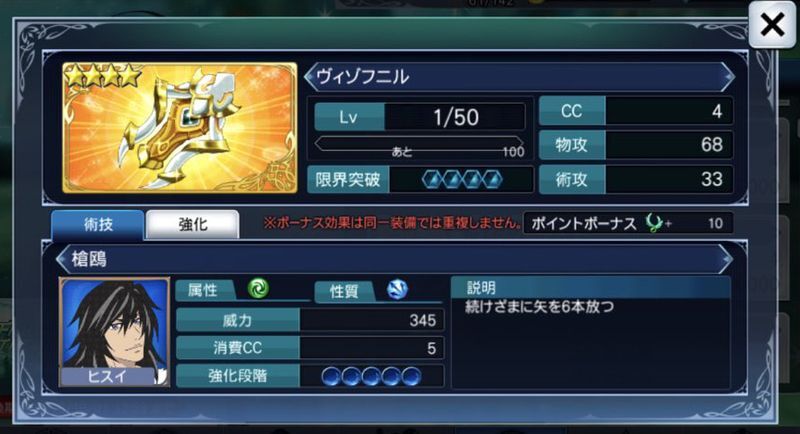The height and width of the screenshot is (434, 800).
Task: Click the 説明 description panel
Action: [x=591, y=334]
